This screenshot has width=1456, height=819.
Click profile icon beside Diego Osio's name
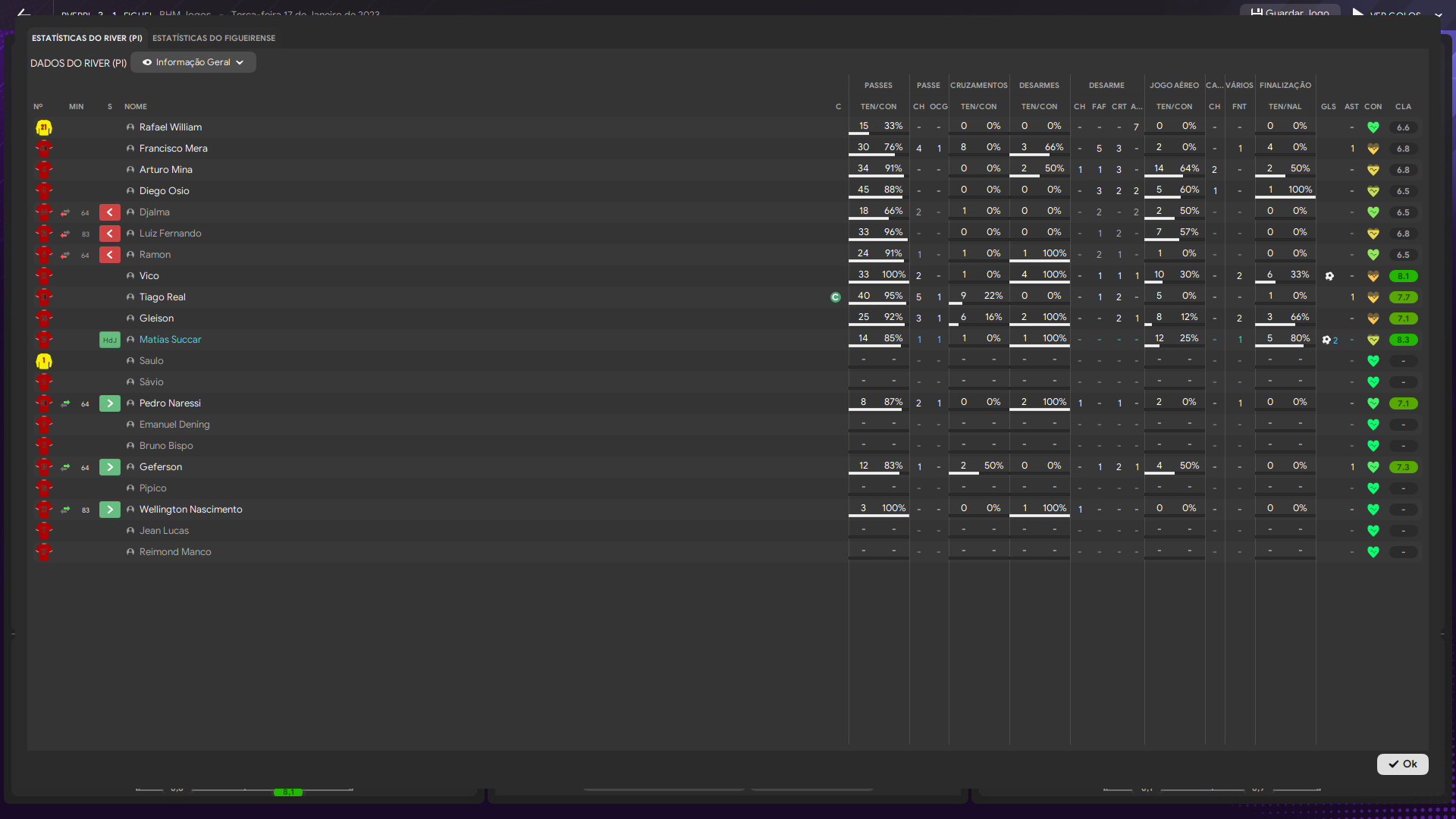point(130,191)
